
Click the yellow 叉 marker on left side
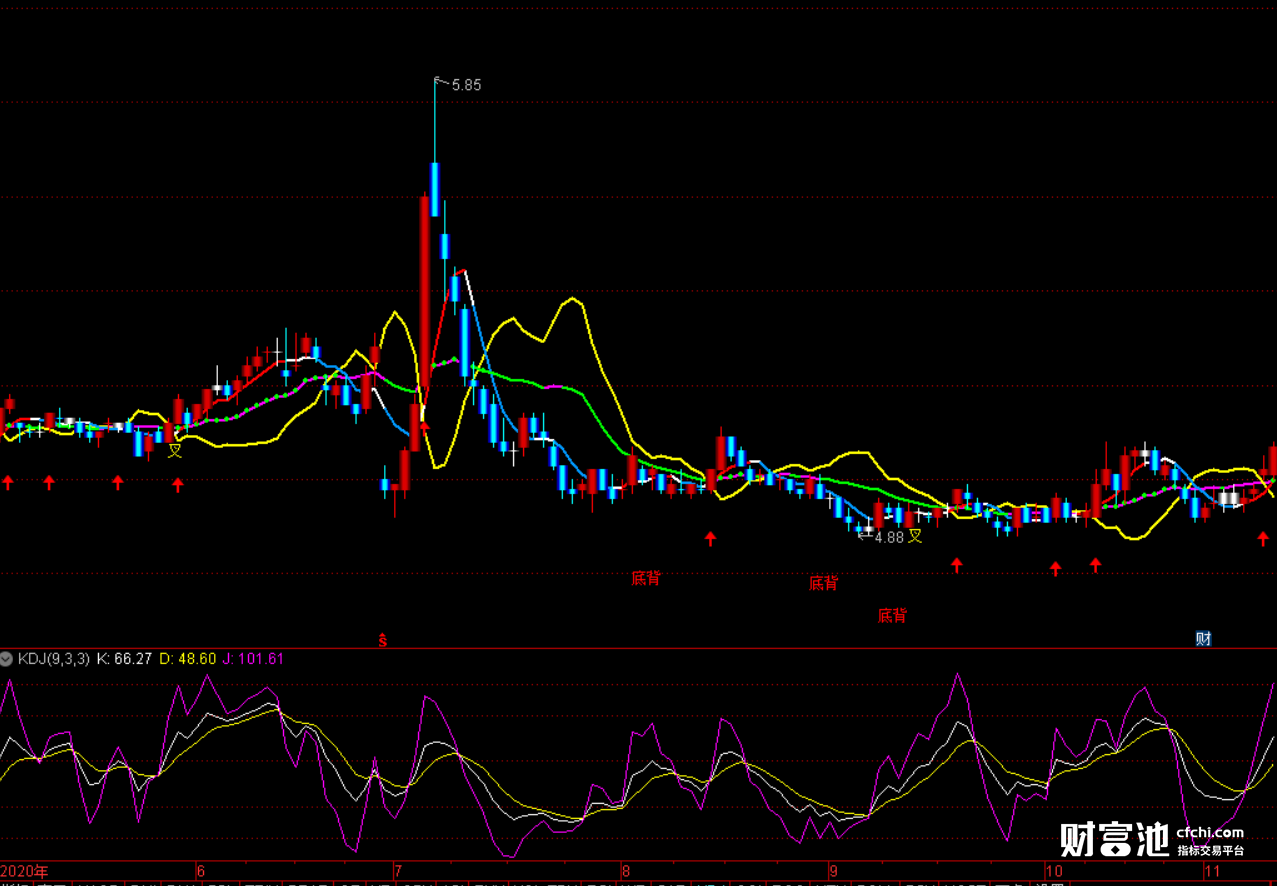(175, 451)
